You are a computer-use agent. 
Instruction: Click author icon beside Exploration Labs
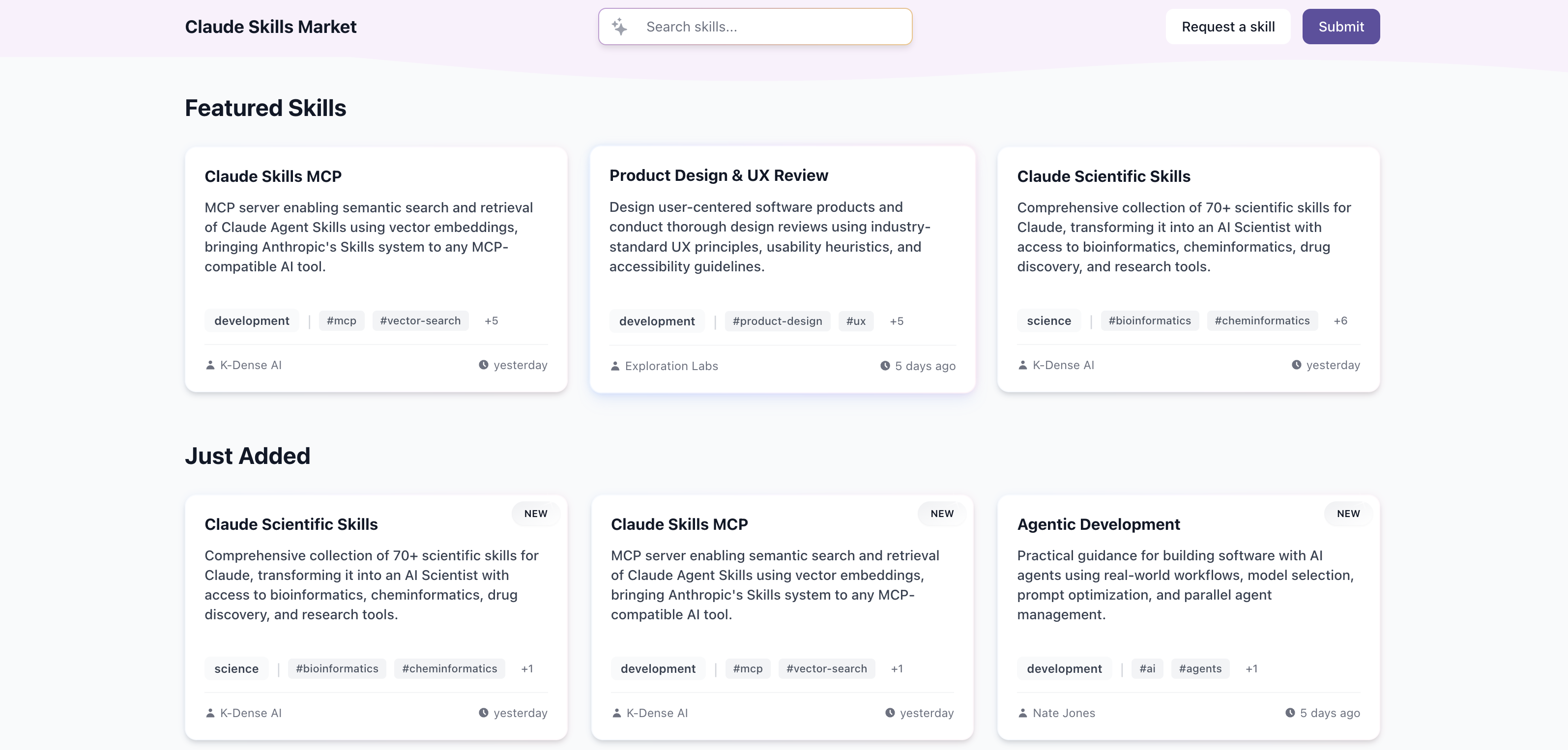615,366
